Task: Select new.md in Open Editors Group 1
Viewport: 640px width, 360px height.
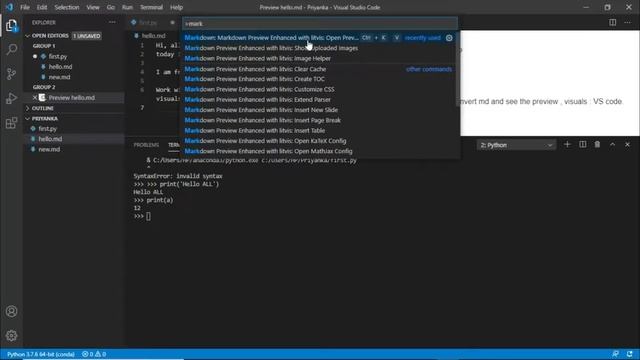Action: [x=59, y=77]
